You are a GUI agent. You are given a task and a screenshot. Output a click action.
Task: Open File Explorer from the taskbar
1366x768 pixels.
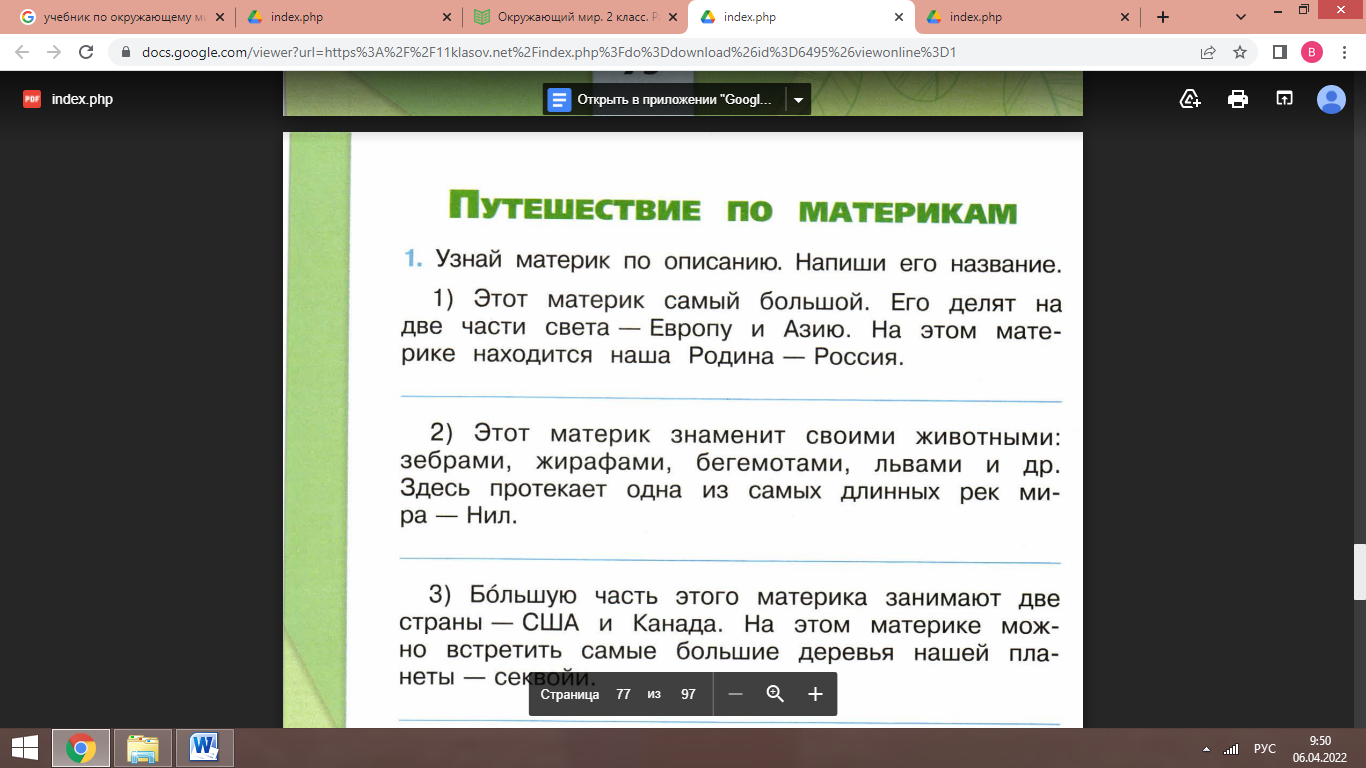pos(143,748)
